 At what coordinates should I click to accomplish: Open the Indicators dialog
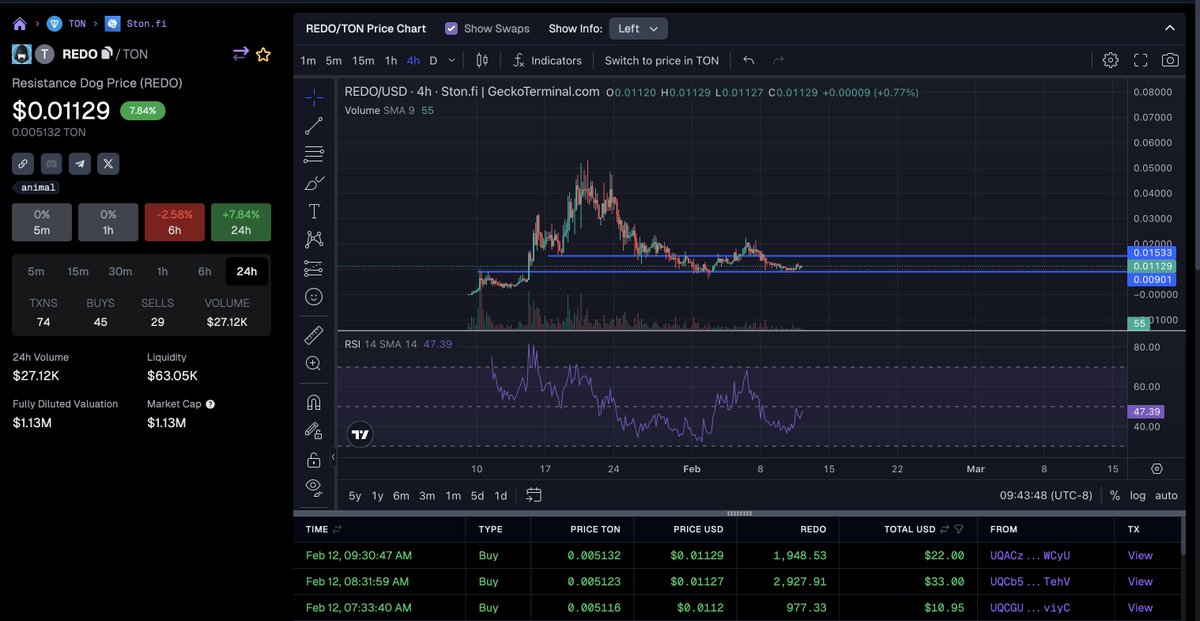click(547, 60)
